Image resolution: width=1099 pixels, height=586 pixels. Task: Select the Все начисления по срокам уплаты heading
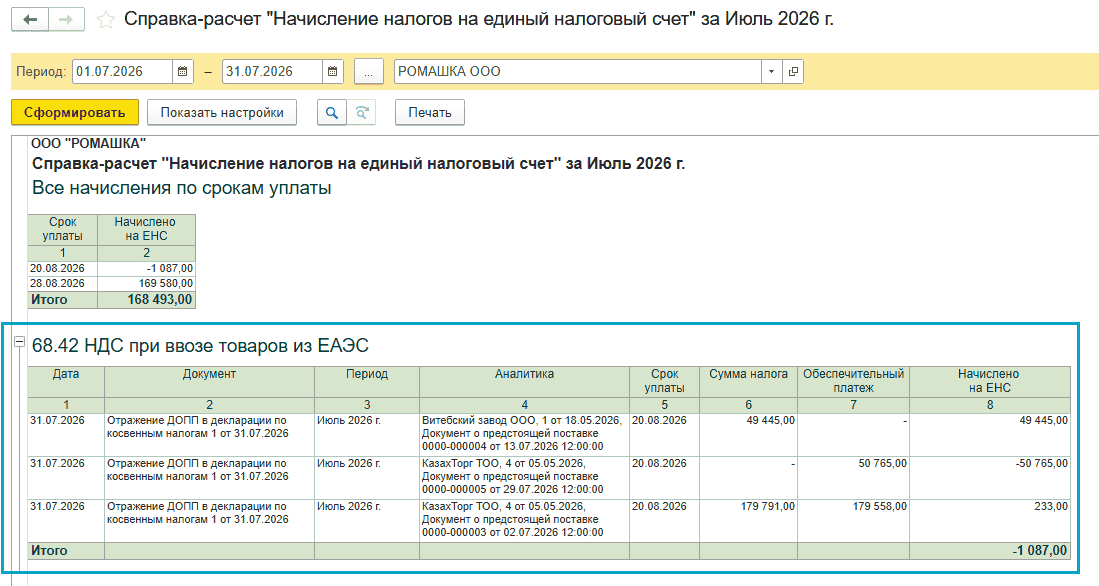pyautogui.click(x=182, y=188)
